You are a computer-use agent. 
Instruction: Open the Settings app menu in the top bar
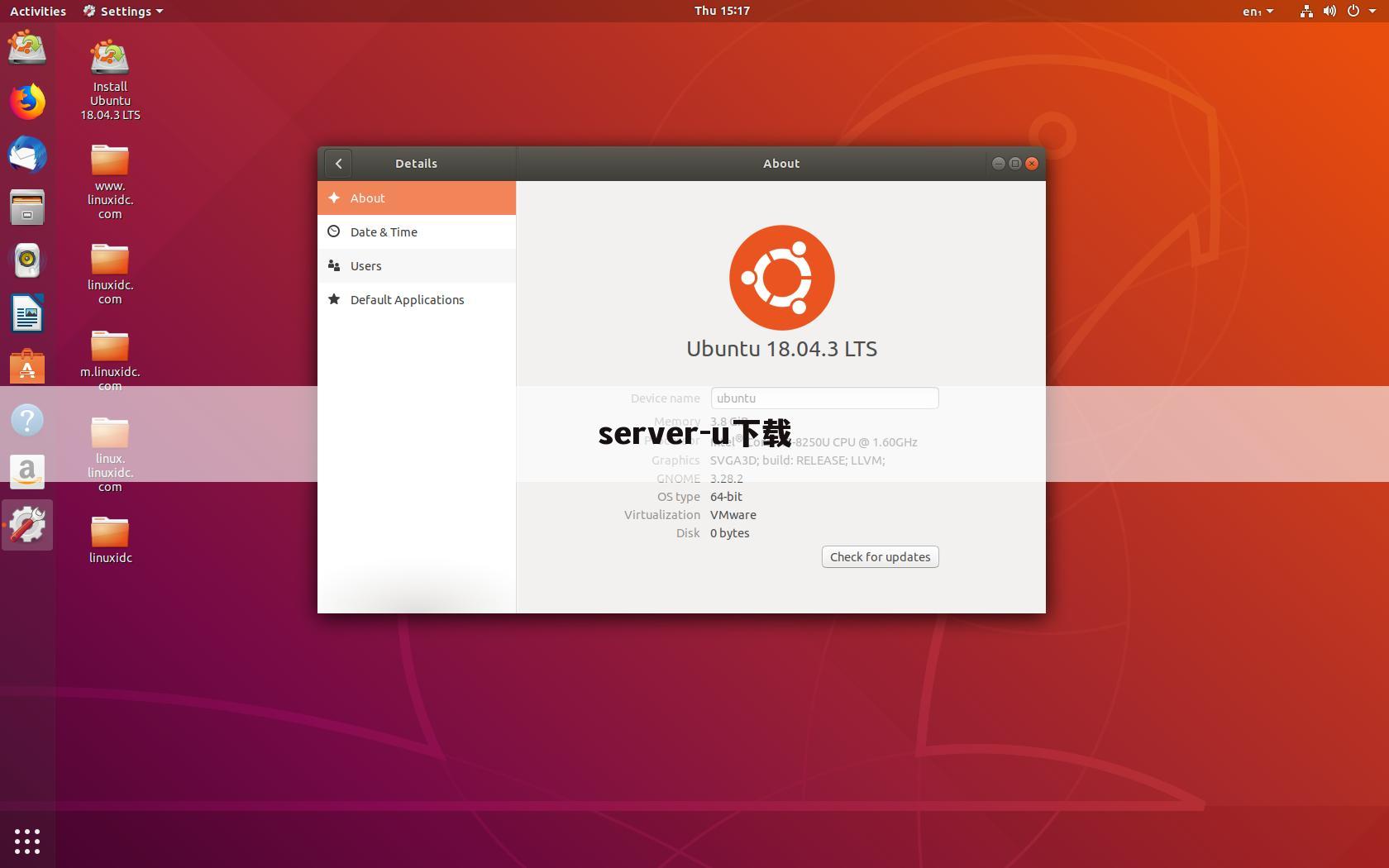[x=123, y=11]
